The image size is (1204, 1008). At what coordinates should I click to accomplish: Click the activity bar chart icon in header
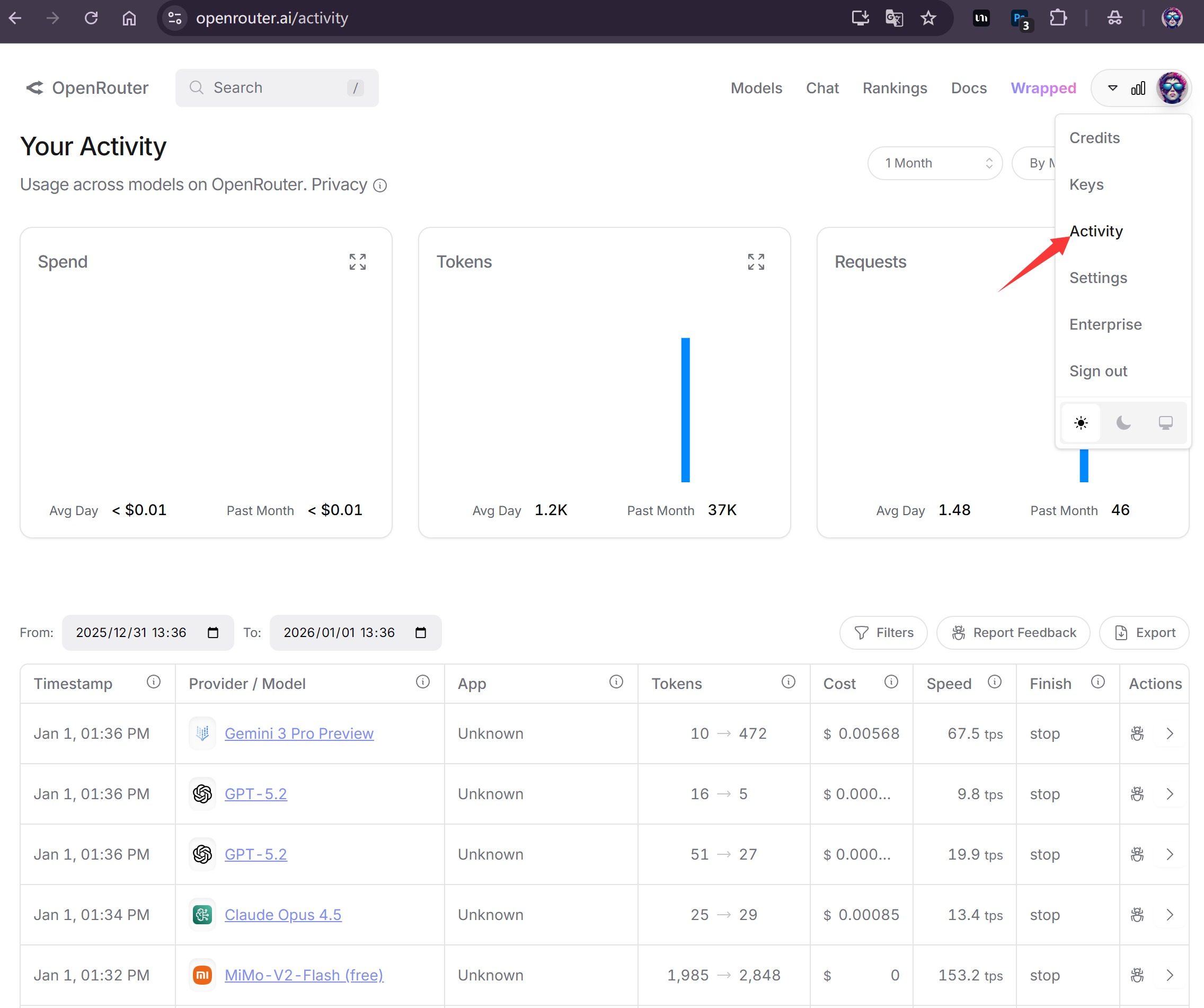click(x=1138, y=89)
